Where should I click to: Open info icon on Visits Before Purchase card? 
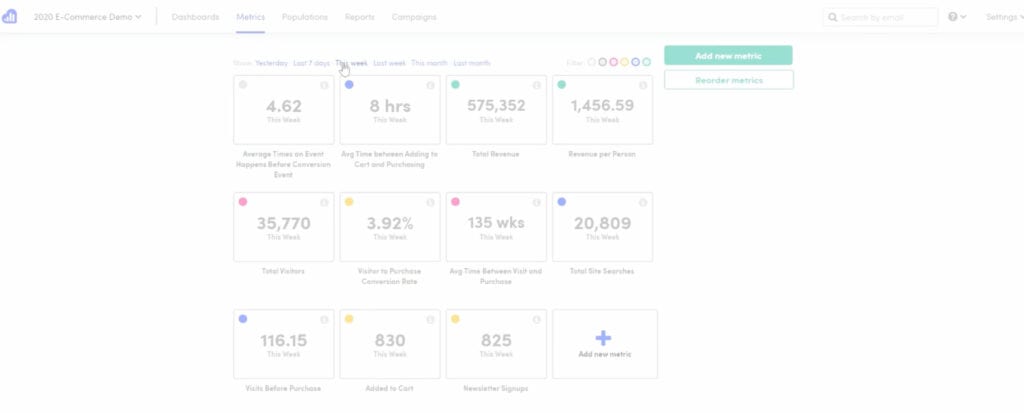324,320
